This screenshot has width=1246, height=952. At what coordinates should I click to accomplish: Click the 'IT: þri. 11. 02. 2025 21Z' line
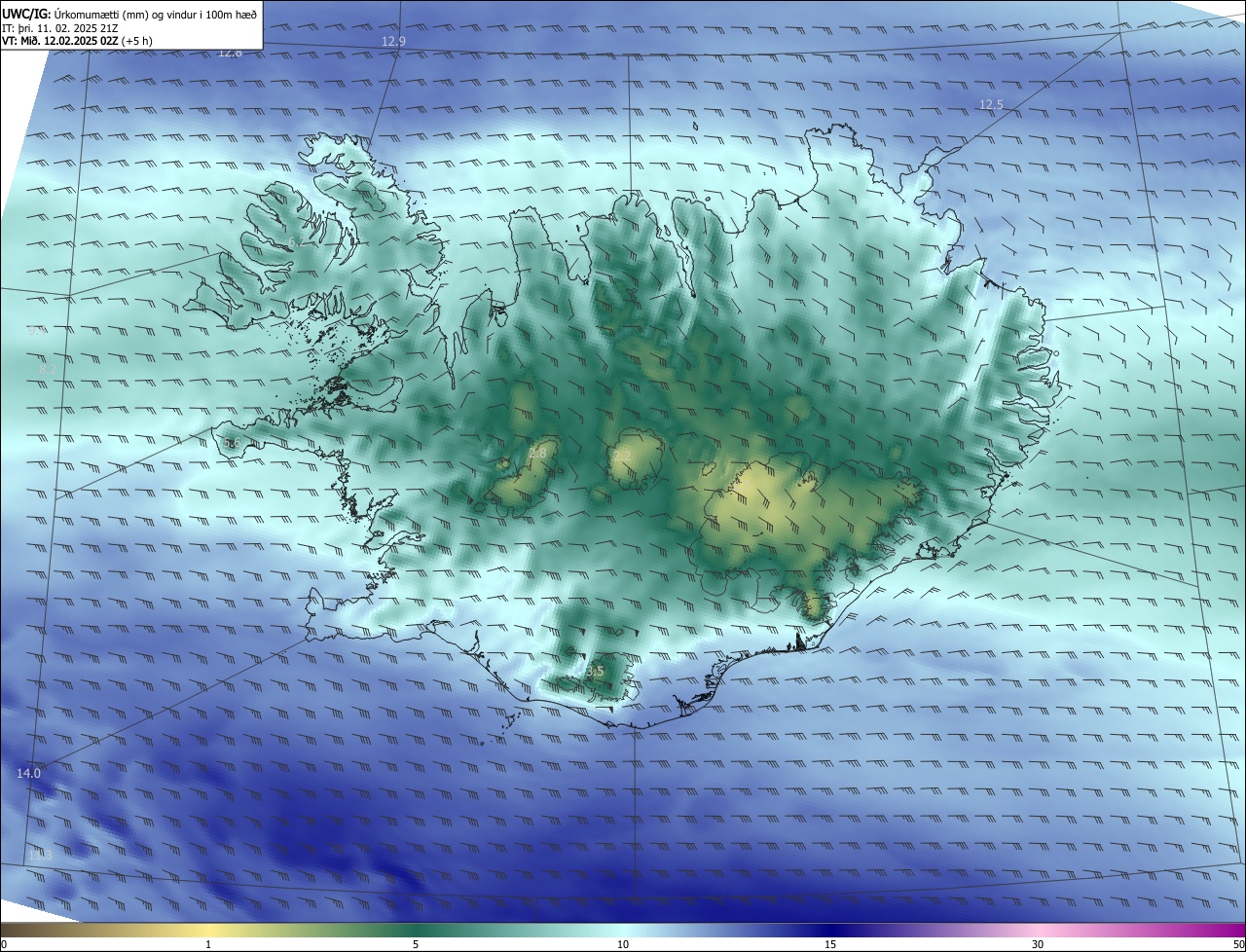click(x=60, y=27)
